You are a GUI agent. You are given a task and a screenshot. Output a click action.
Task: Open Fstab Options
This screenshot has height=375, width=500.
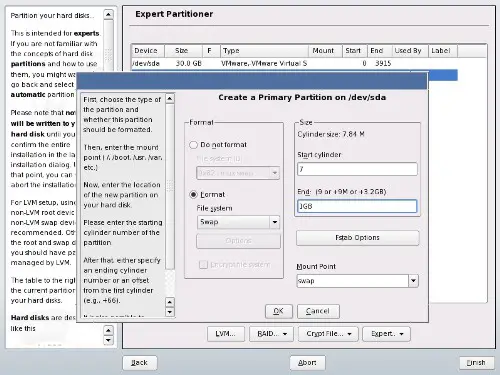357,238
